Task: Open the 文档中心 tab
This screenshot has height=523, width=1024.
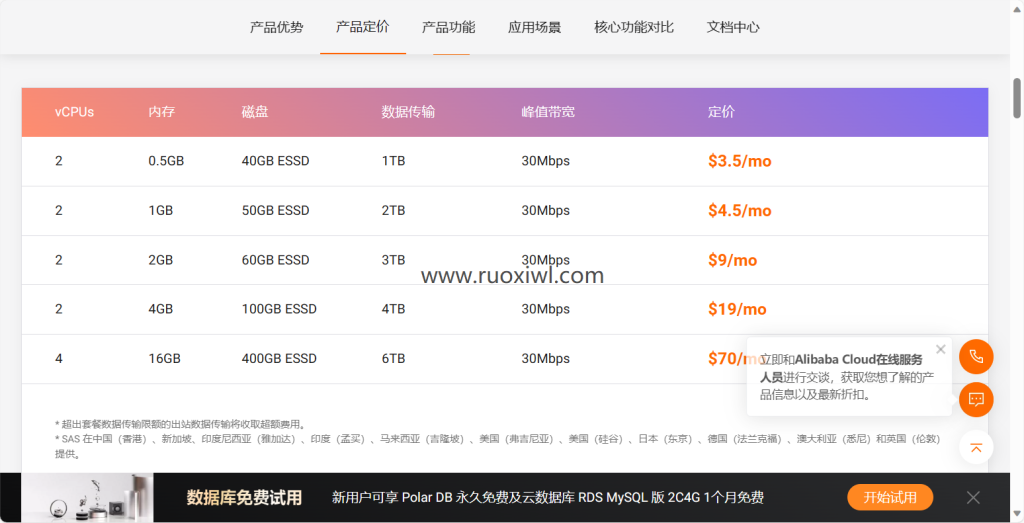Action: point(733,27)
